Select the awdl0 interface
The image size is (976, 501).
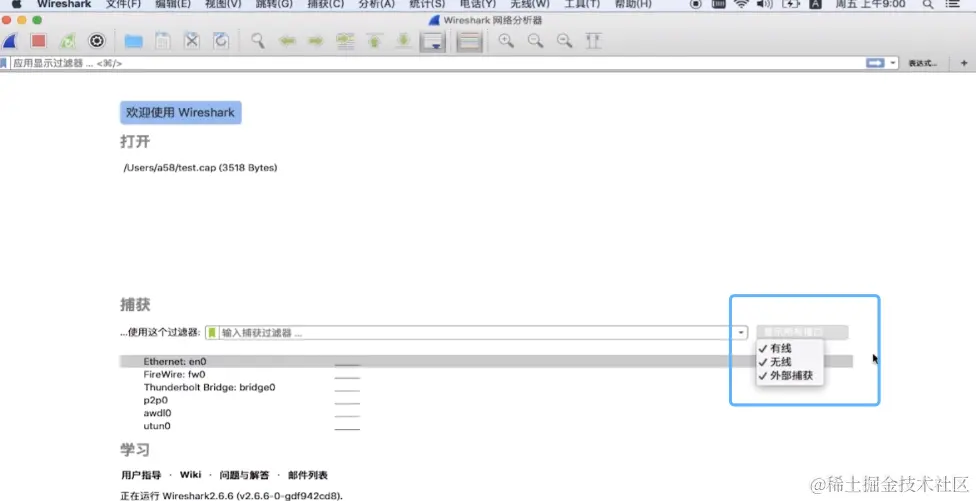tap(486, 413)
